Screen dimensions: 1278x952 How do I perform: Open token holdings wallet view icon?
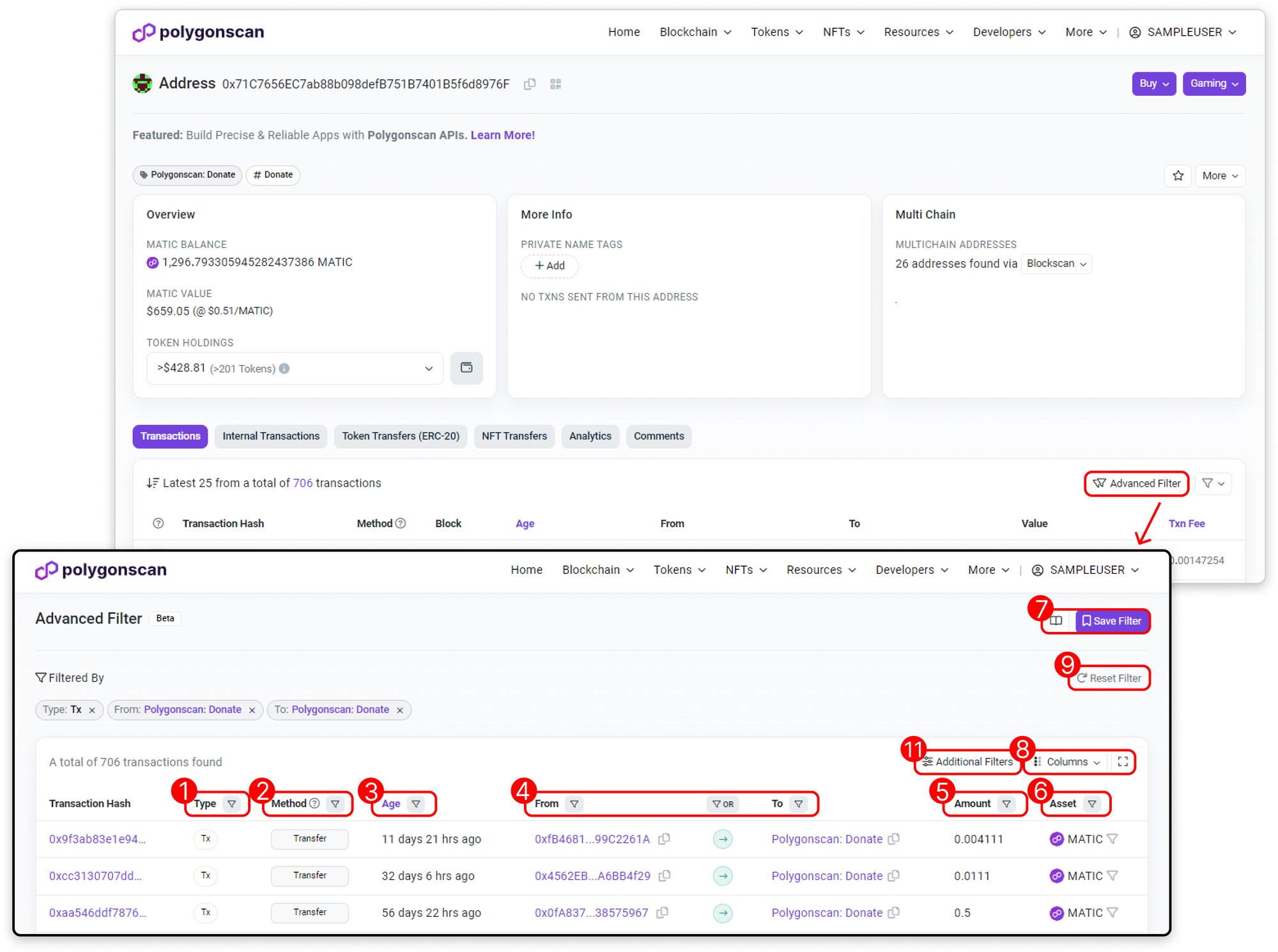click(466, 368)
